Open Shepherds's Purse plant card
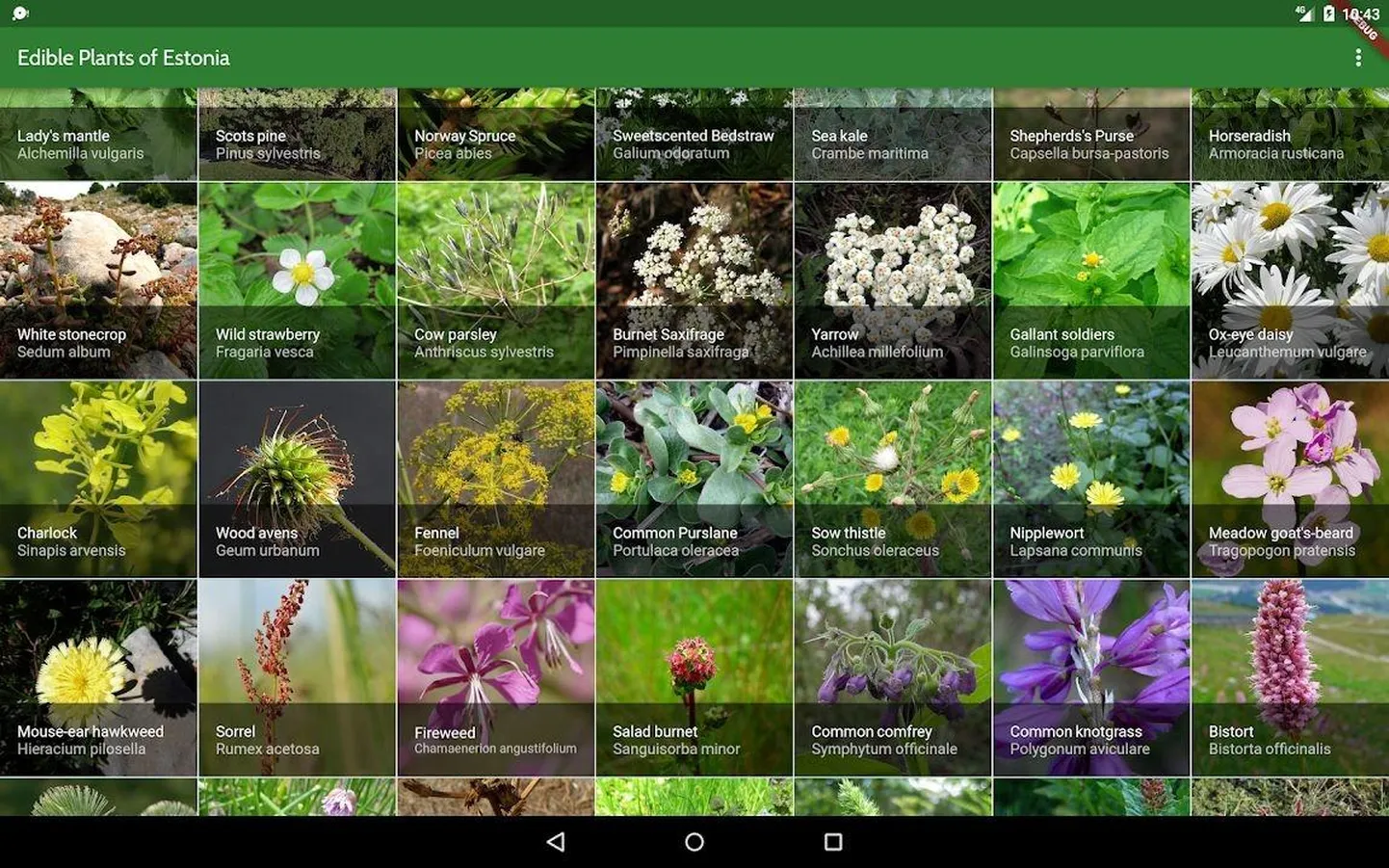The height and width of the screenshot is (868, 1389). click(1091, 135)
